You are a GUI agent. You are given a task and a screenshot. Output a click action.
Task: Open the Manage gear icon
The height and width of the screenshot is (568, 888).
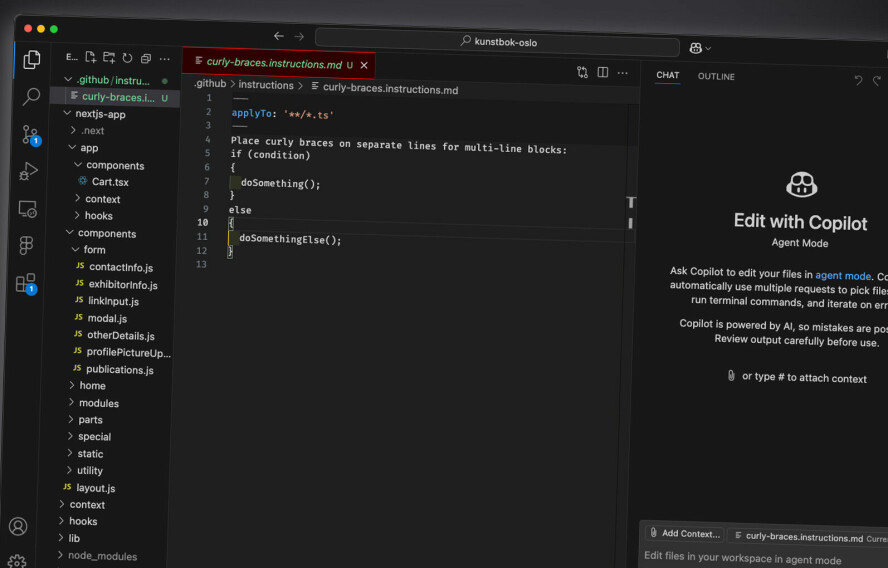17,561
